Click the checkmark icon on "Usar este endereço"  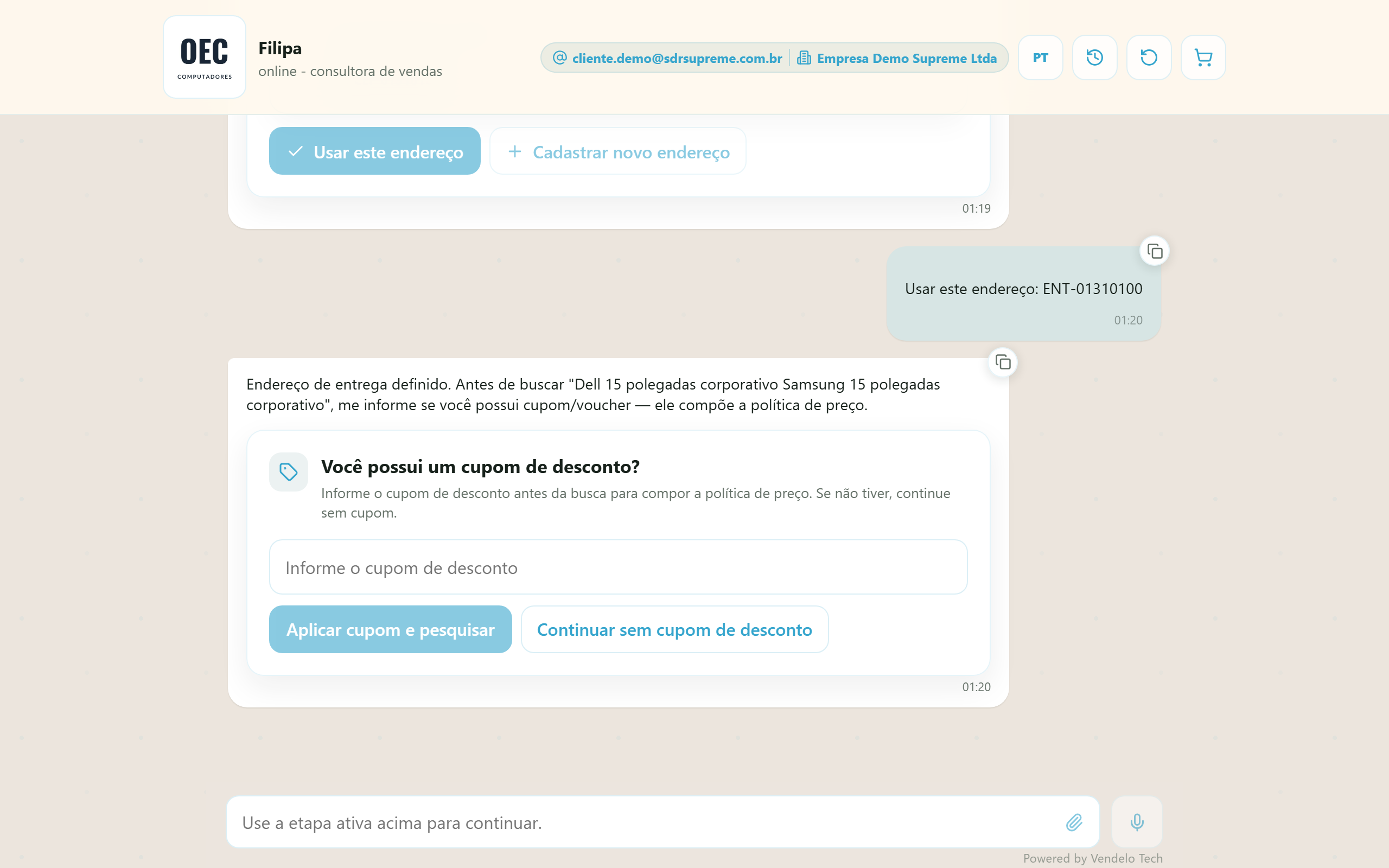tap(295, 151)
